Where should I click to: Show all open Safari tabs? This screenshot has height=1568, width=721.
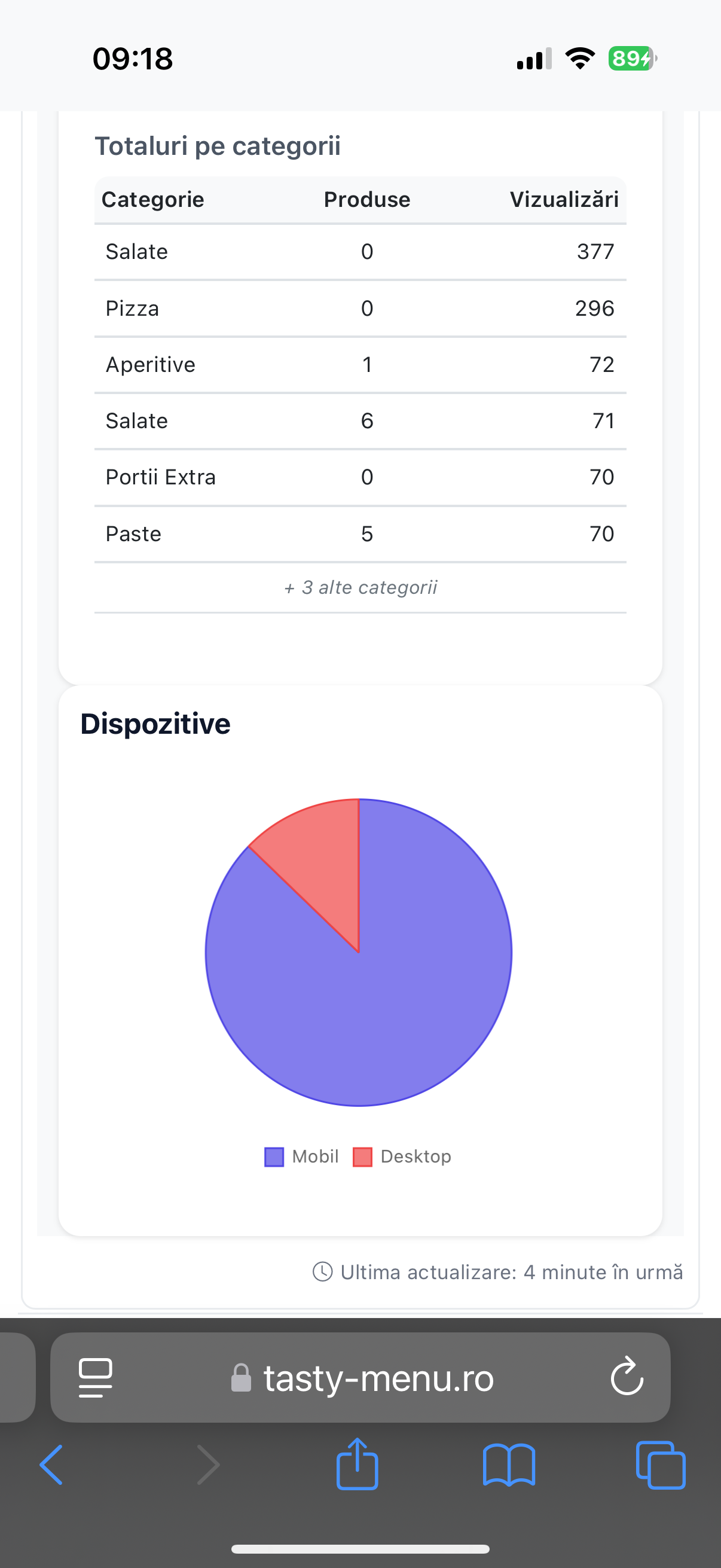(x=660, y=1465)
